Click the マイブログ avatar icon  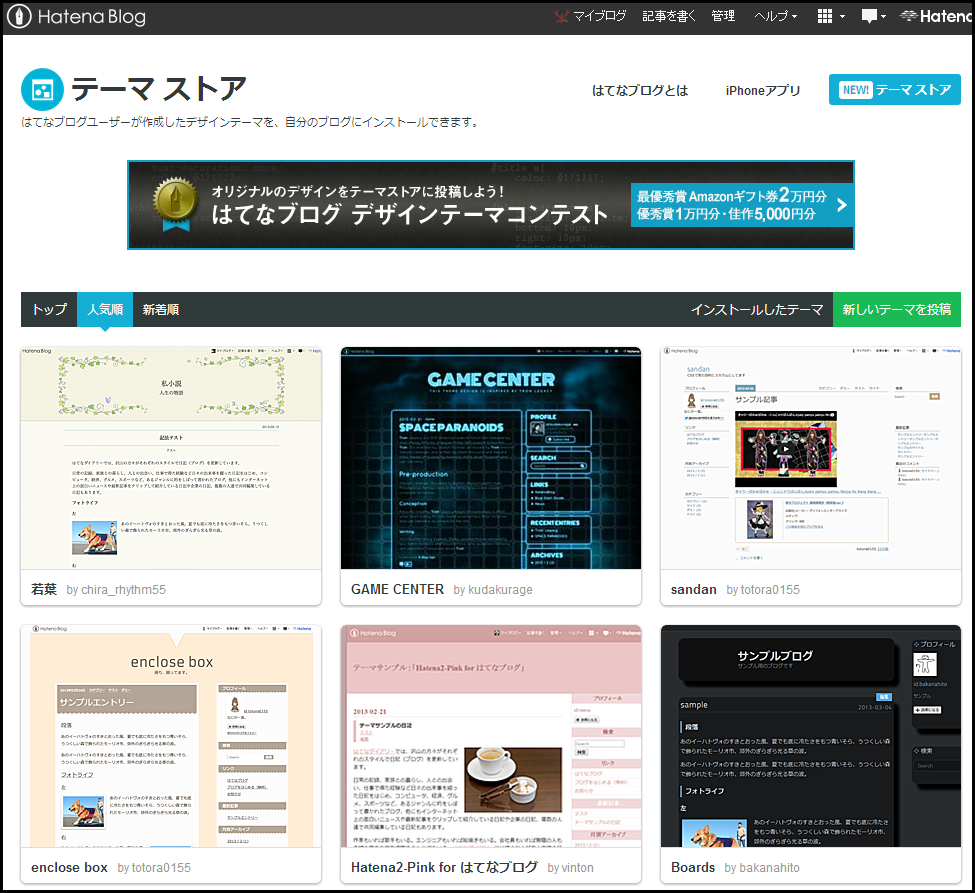[x=561, y=16]
